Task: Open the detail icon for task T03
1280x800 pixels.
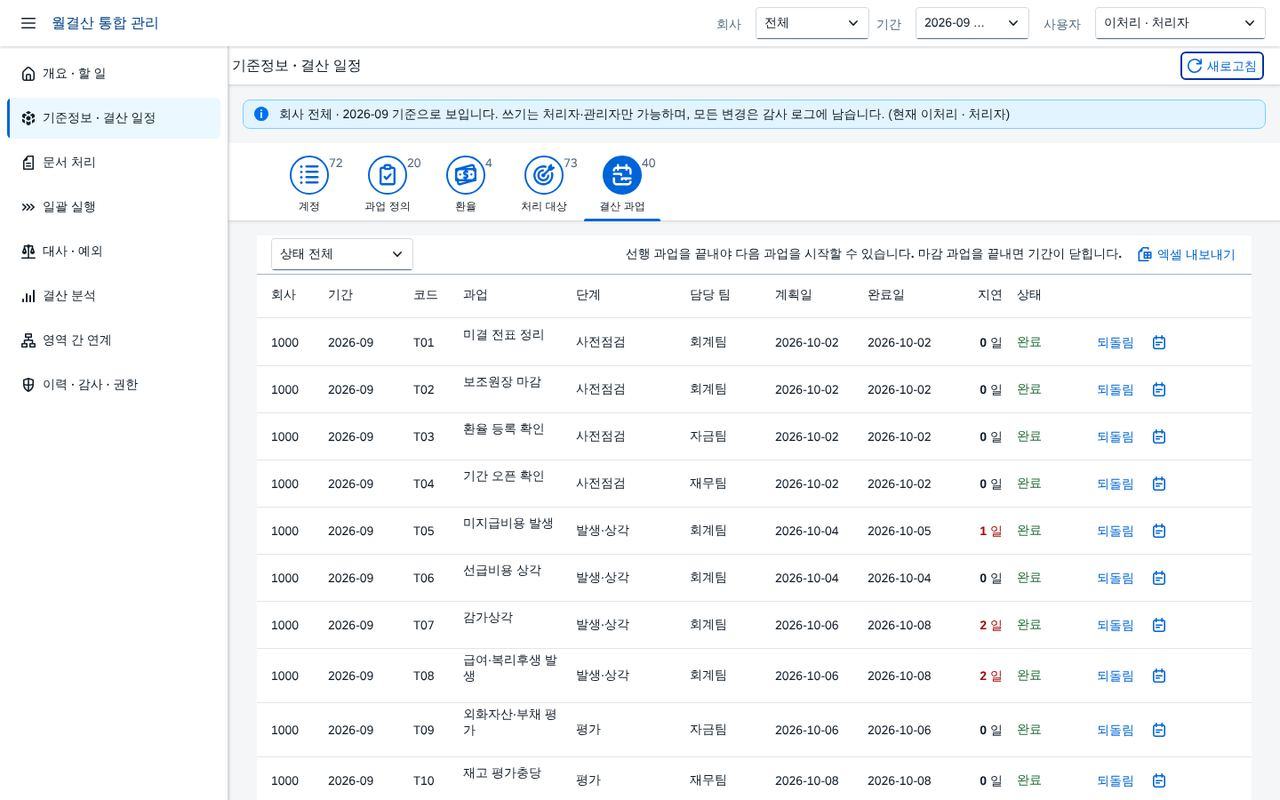Action: (x=1159, y=436)
